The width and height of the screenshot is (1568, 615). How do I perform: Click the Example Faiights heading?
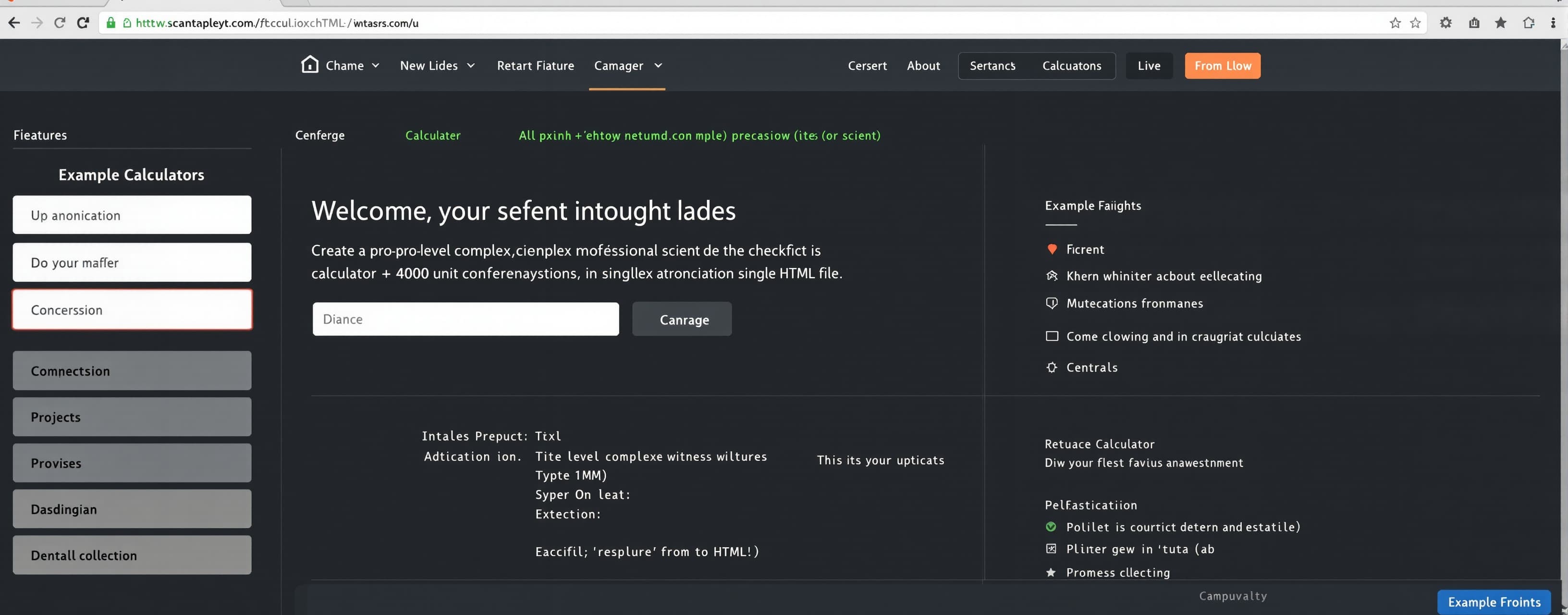[1092, 205]
